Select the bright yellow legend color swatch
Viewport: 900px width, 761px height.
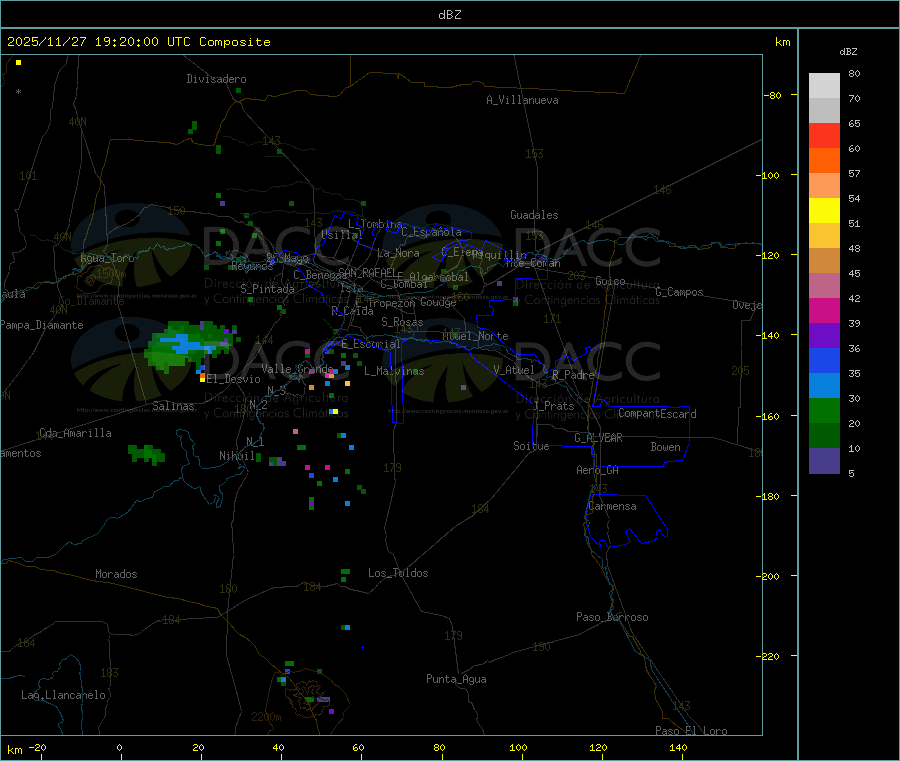tap(824, 211)
